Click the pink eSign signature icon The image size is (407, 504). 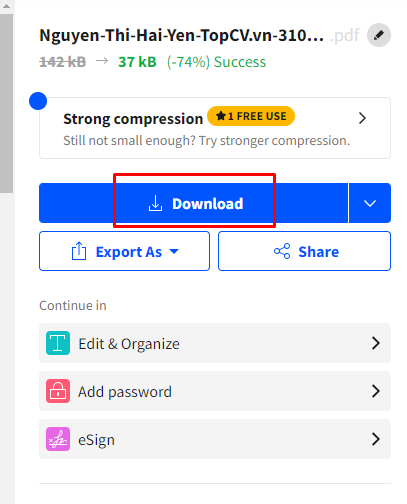tap(58, 439)
